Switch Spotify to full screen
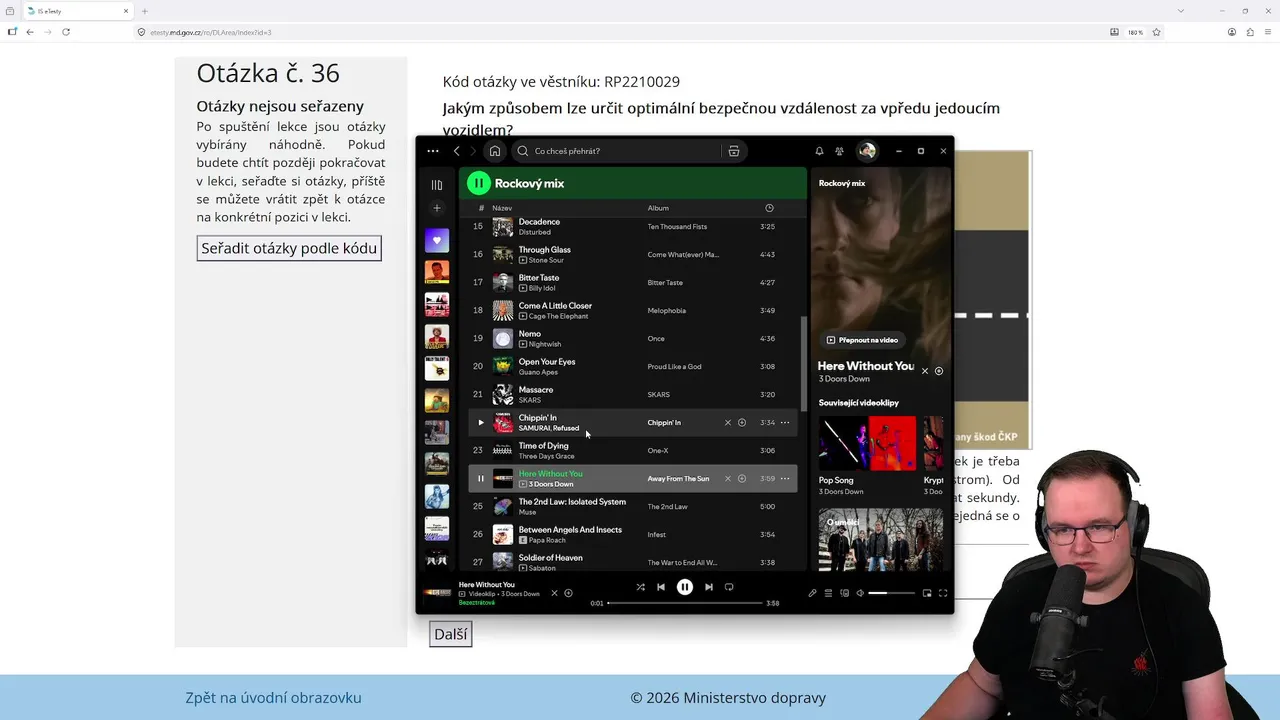Screen dimensions: 1280x720 pos(943,593)
